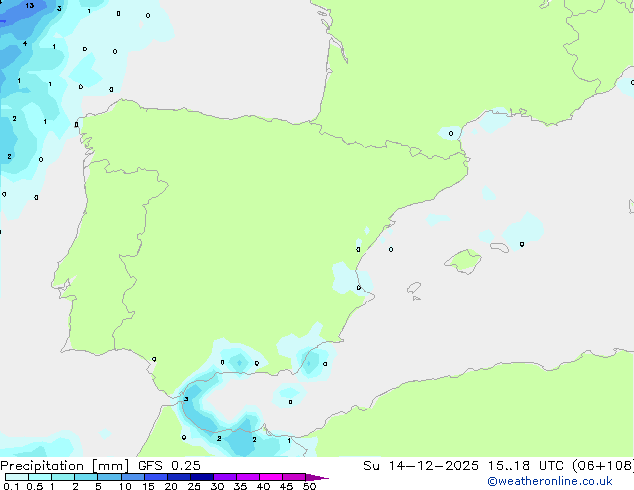The height and width of the screenshot is (490, 634).
Task: Click the 25–30 mm dark navy legend swatch
Action: point(202,477)
